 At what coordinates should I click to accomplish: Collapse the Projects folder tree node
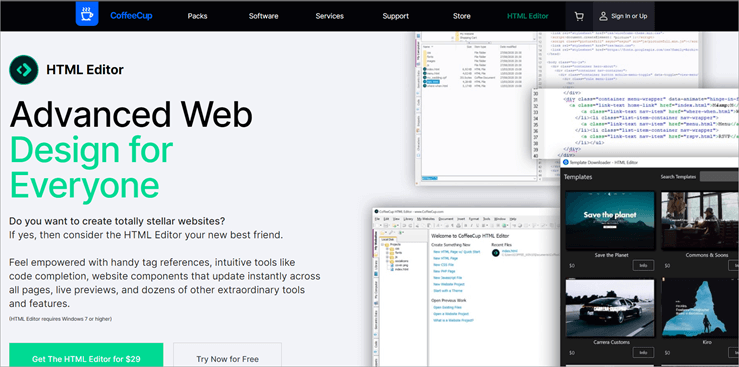[383, 245]
